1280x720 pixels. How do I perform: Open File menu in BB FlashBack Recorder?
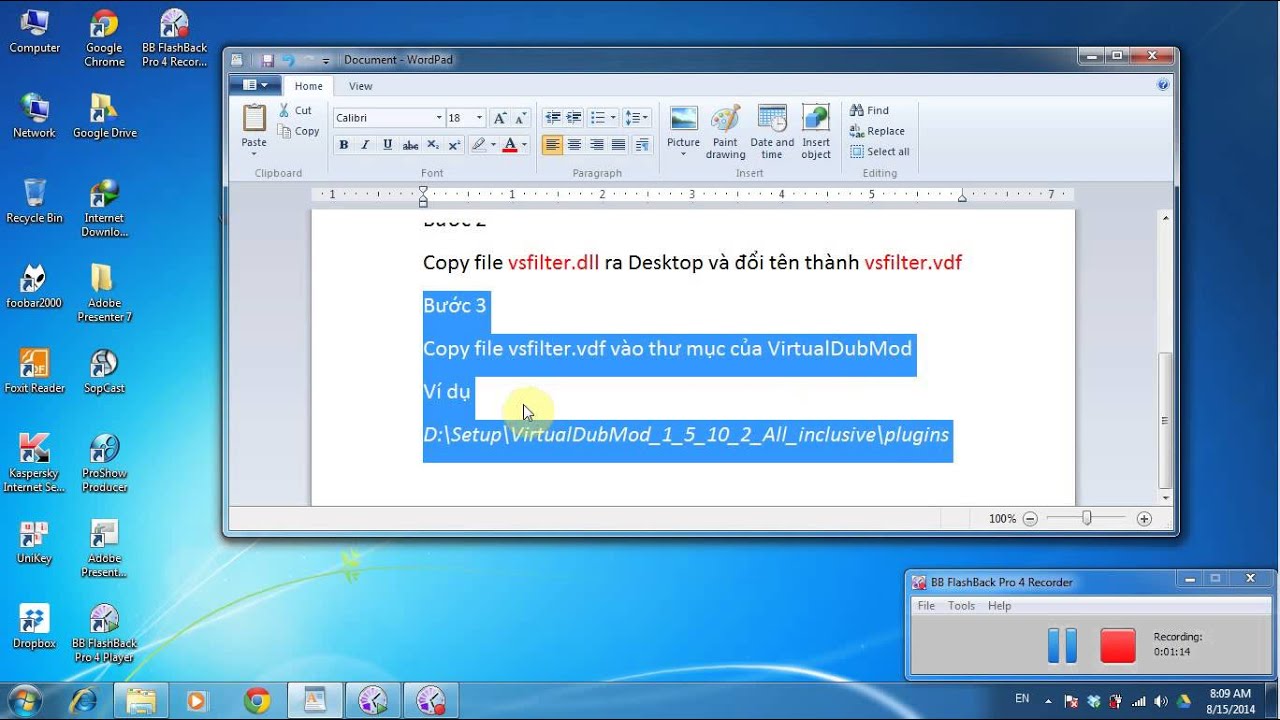click(926, 606)
